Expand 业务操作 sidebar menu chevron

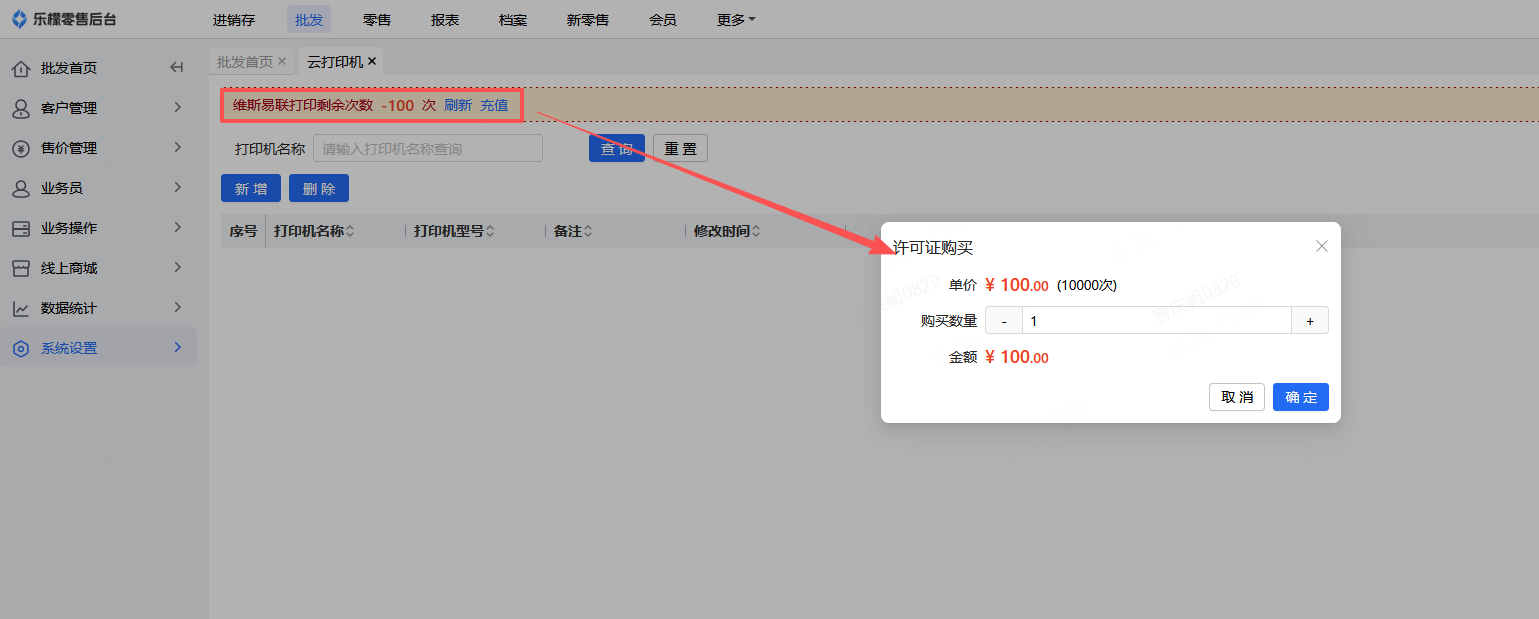(x=177, y=227)
